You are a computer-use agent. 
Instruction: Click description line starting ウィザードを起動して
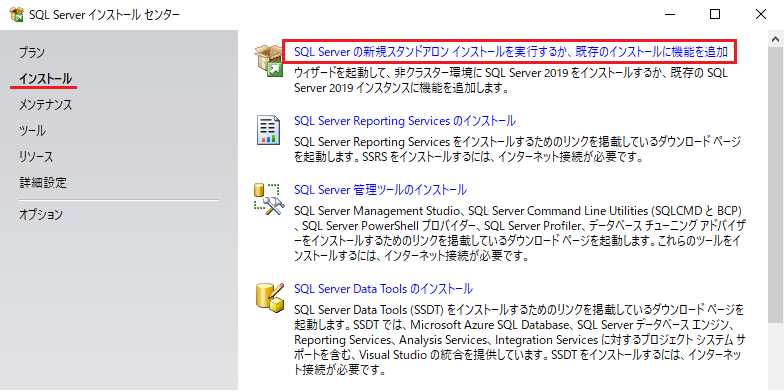pos(511,74)
